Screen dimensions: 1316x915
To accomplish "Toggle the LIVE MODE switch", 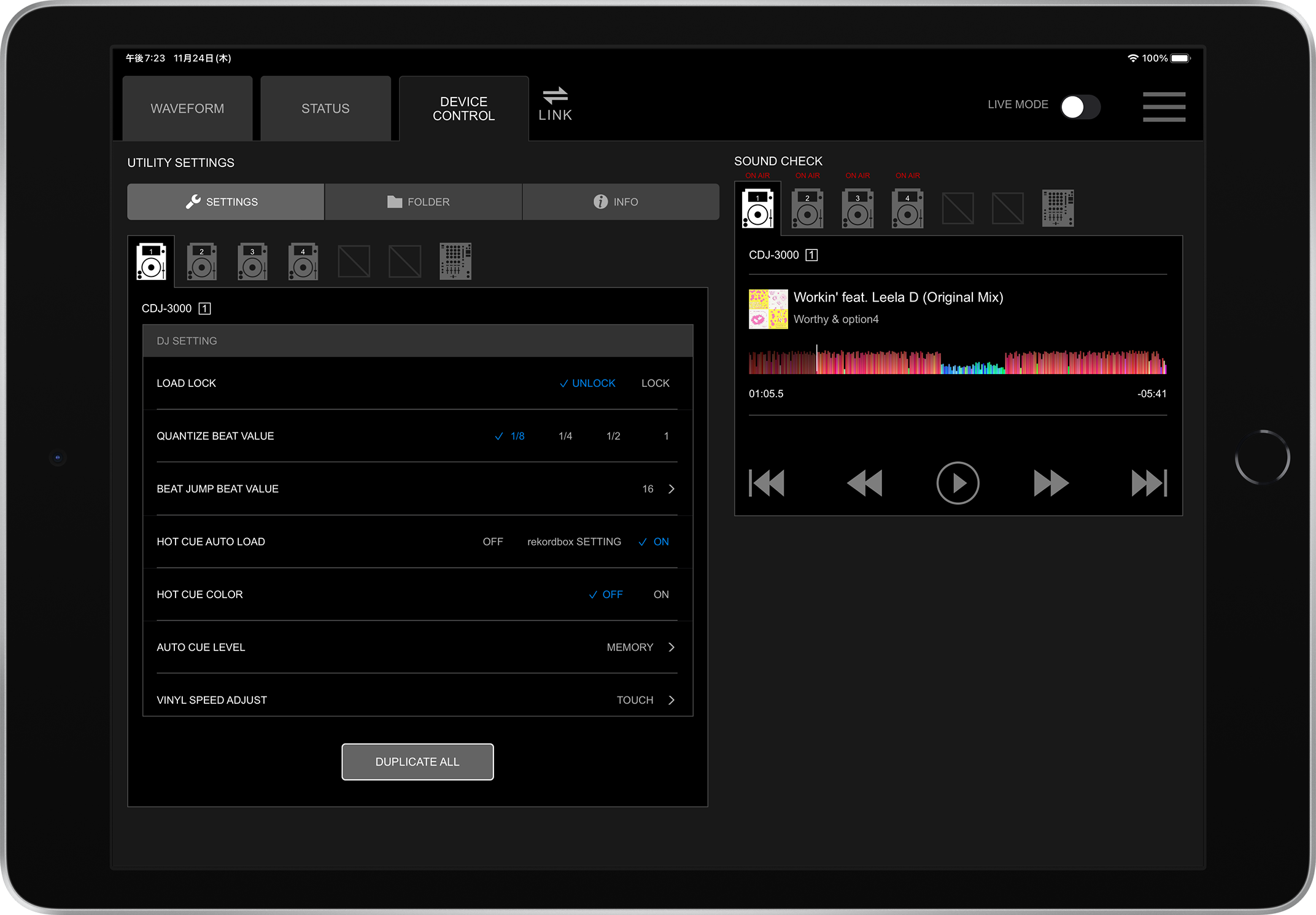I will (x=1080, y=107).
